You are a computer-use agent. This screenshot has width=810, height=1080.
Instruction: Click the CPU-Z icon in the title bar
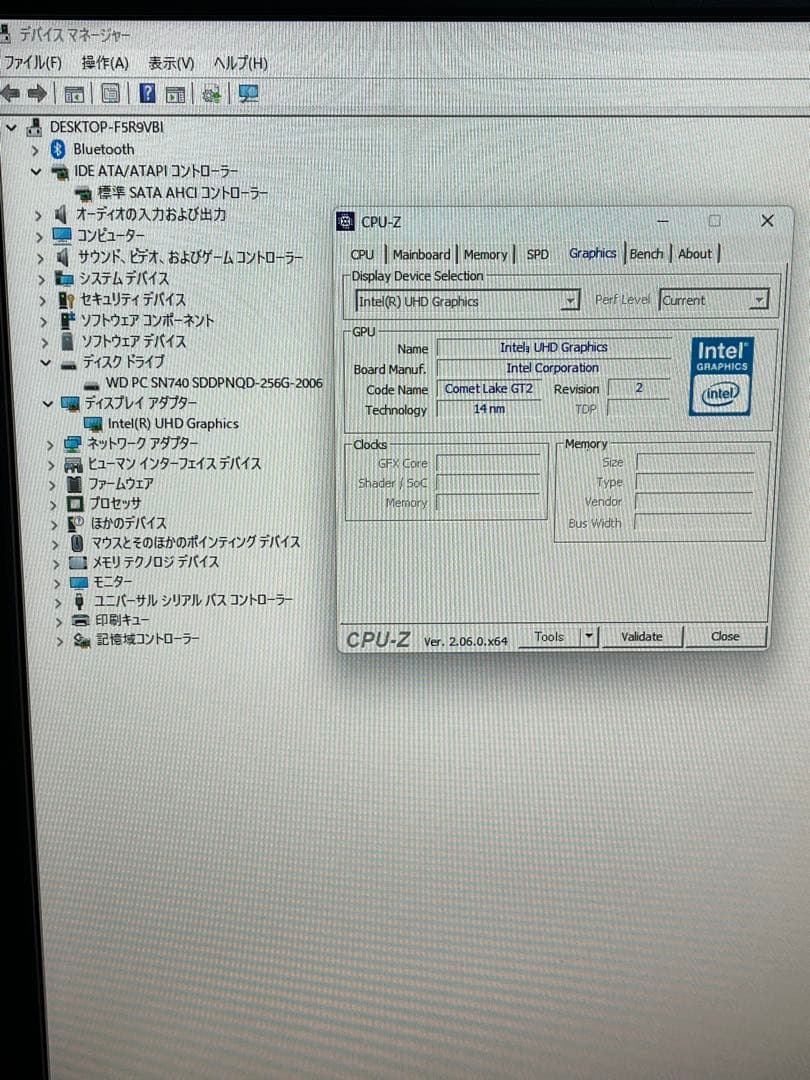pos(346,221)
